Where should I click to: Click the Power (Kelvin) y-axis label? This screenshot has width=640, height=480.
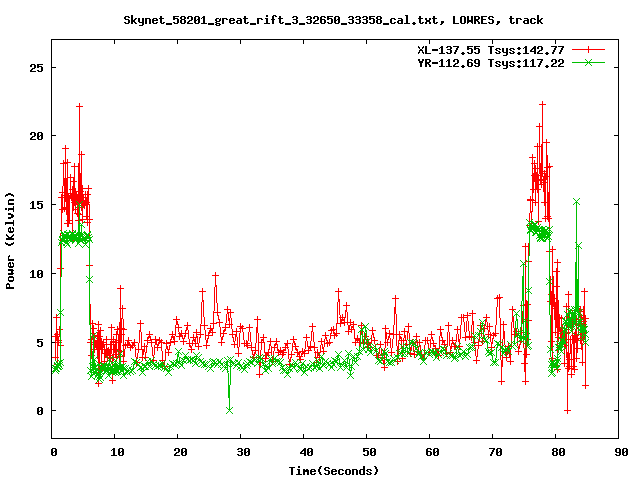(x=10, y=241)
